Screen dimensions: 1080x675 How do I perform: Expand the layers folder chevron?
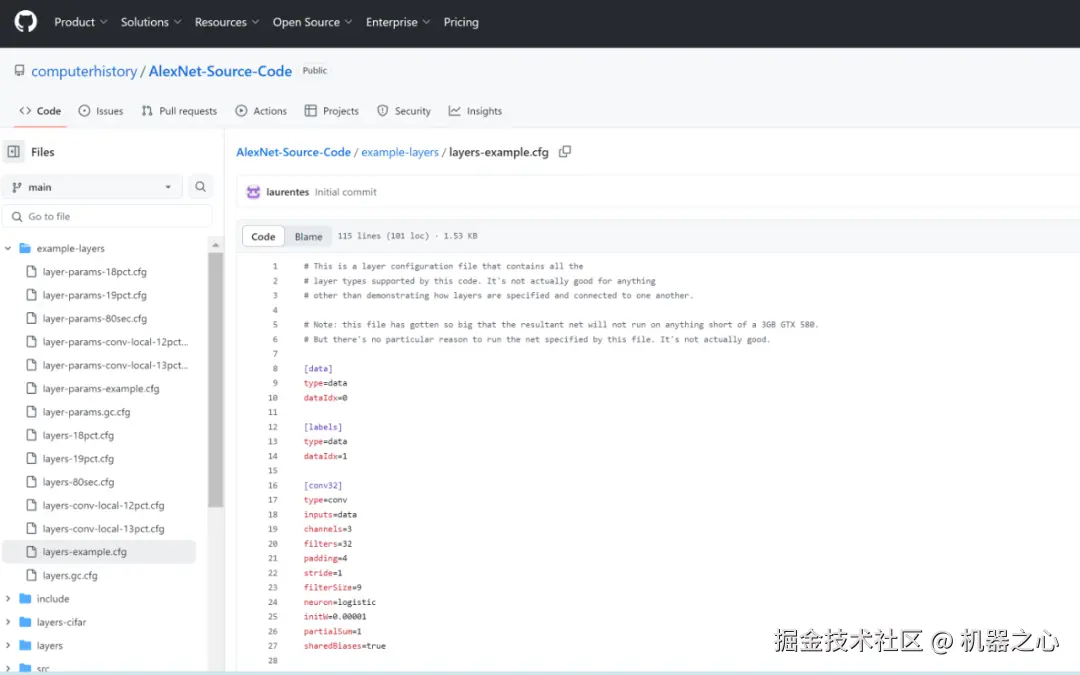pos(8,645)
